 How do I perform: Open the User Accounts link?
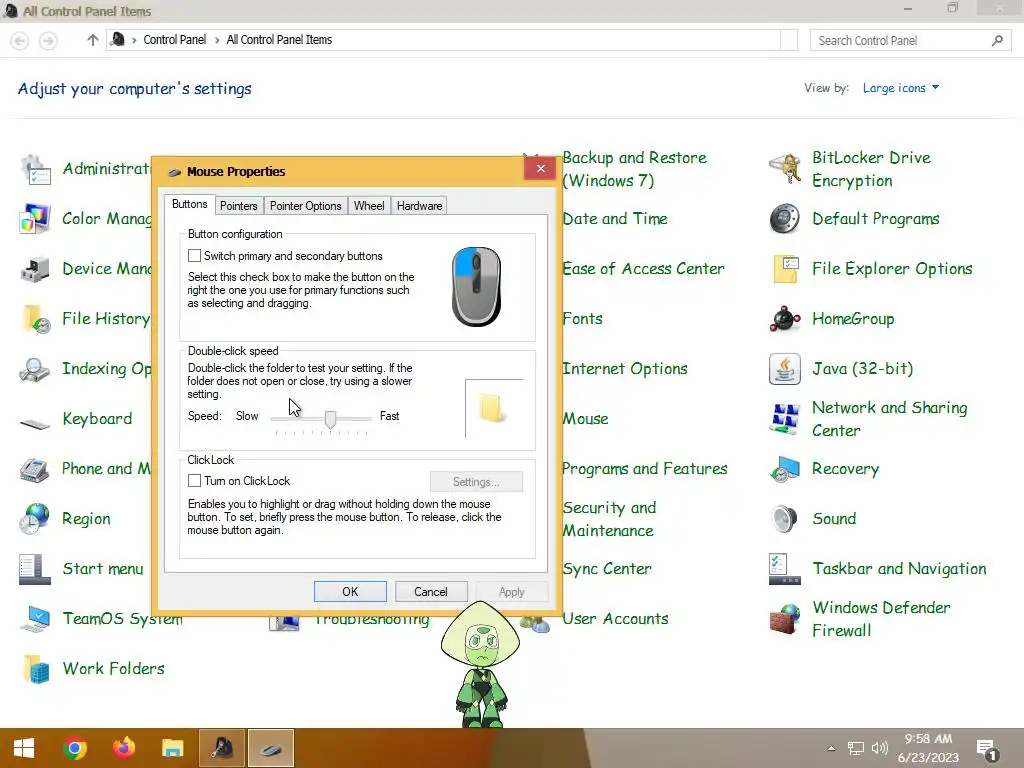coord(616,618)
